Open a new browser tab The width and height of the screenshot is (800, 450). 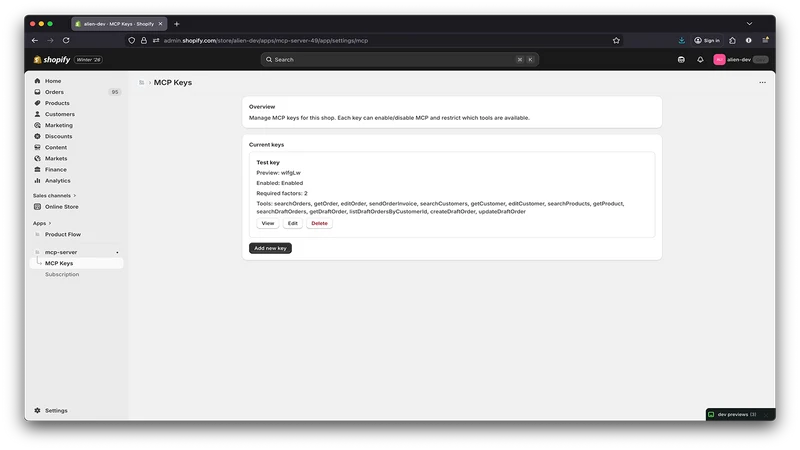[x=177, y=24]
